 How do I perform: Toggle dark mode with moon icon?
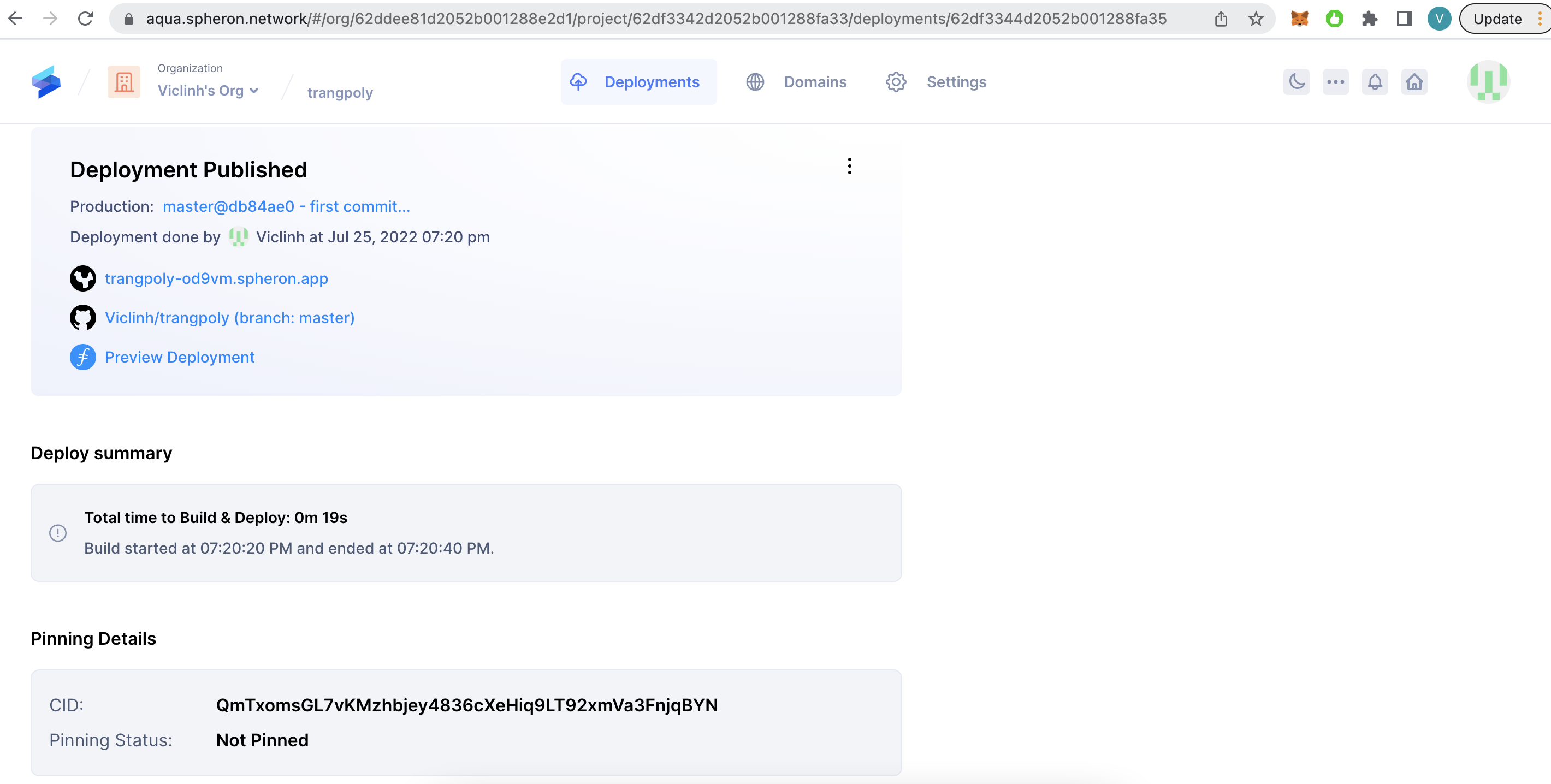click(x=1297, y=82)
